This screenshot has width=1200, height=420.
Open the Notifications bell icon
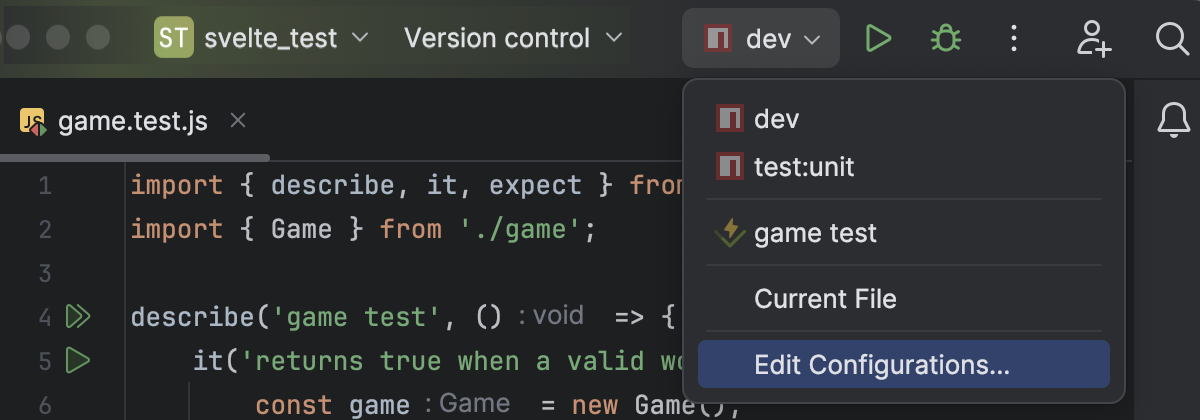1173,120
